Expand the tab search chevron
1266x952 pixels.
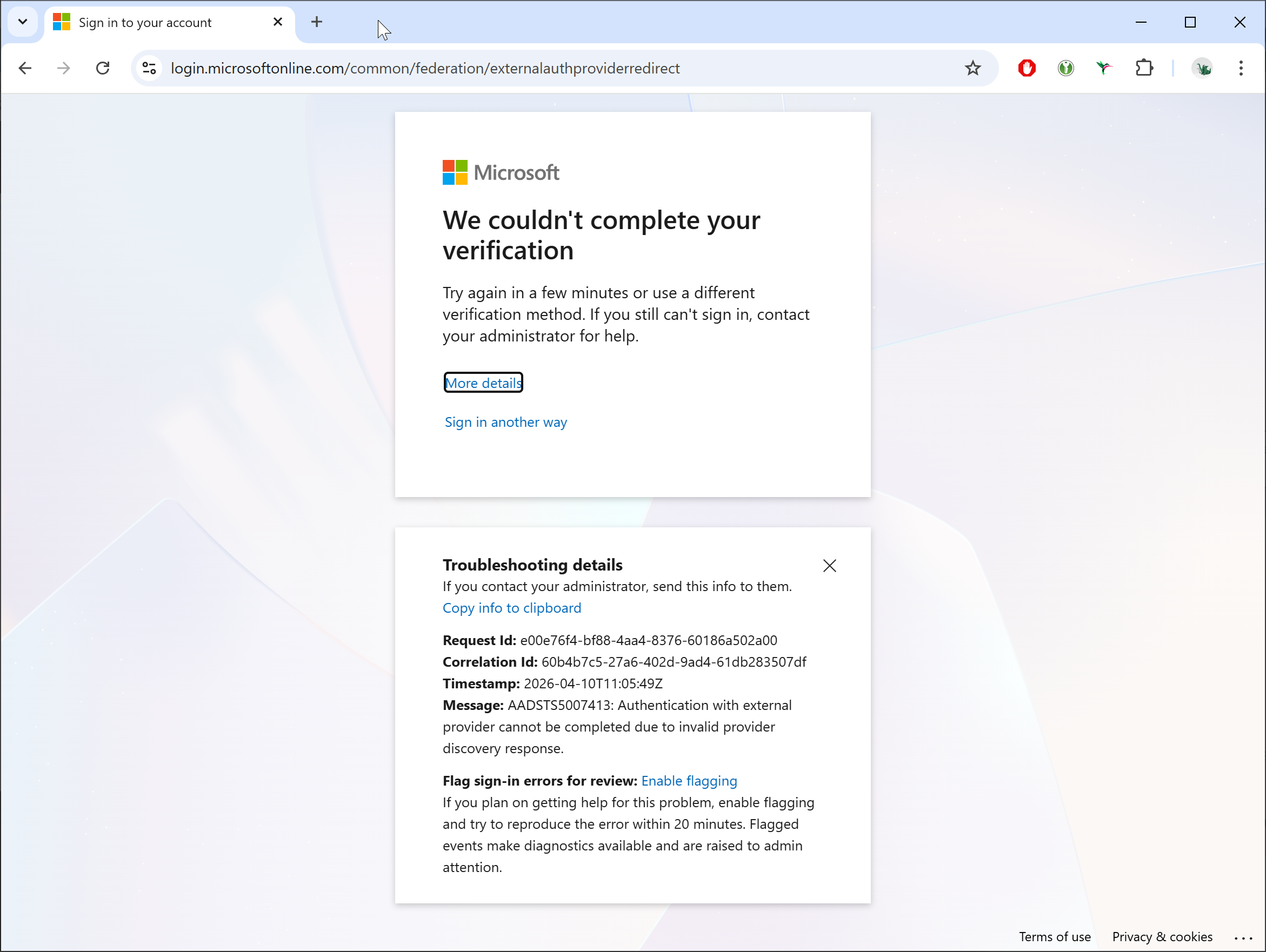point(23,22)
